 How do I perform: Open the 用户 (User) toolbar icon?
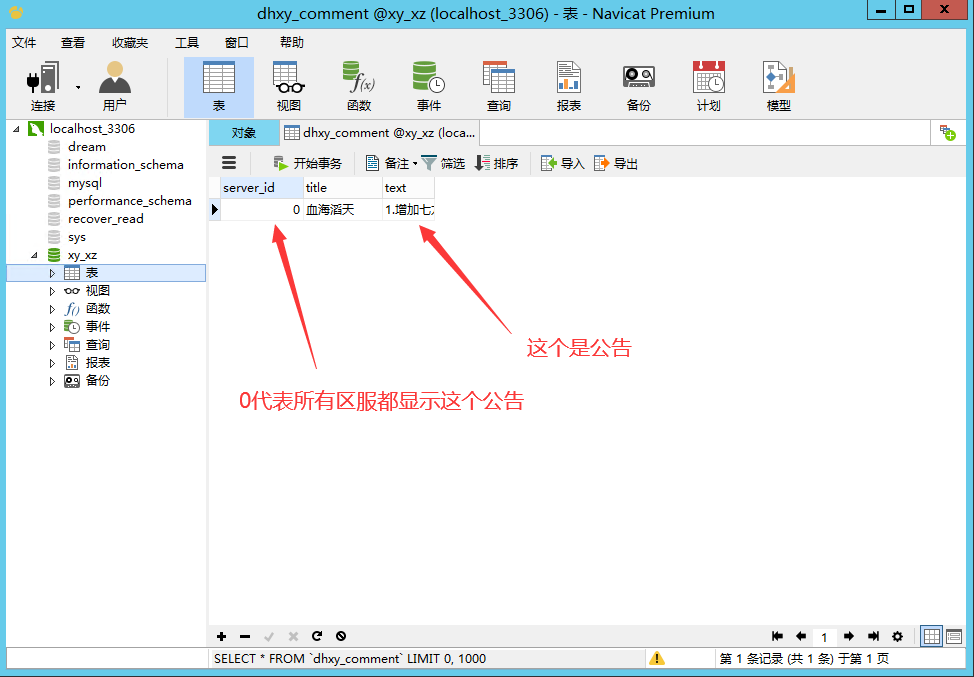coord(114,86)
